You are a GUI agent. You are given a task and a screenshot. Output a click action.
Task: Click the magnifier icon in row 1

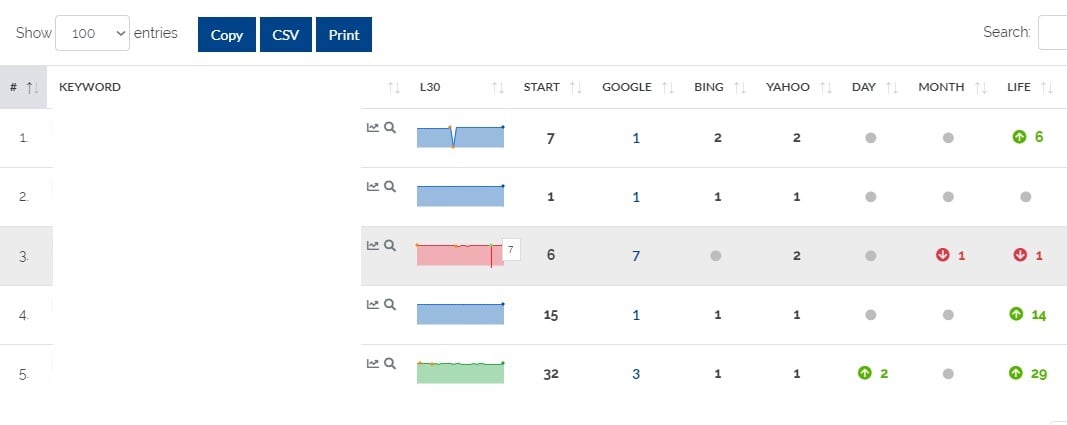point(390,128)
